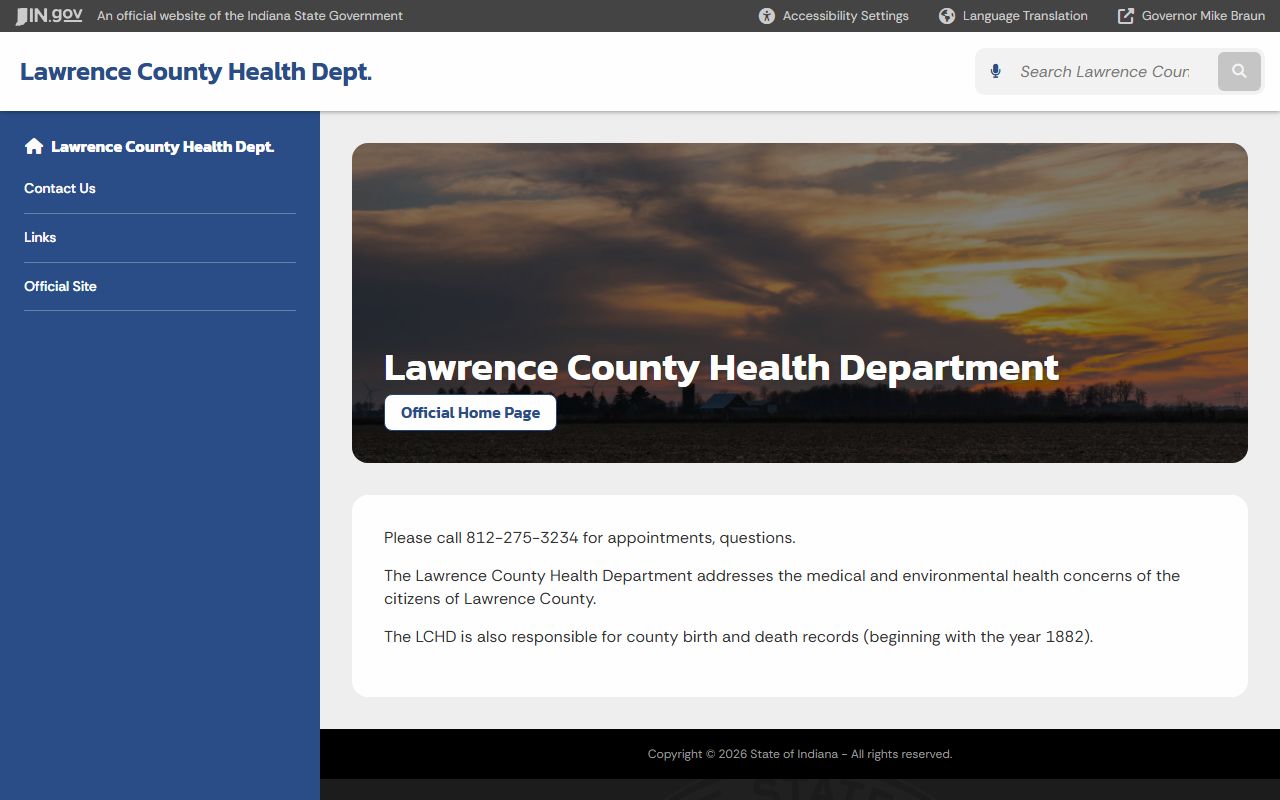
Task: Click the accessibility person icon
Action: pos(767,16)
